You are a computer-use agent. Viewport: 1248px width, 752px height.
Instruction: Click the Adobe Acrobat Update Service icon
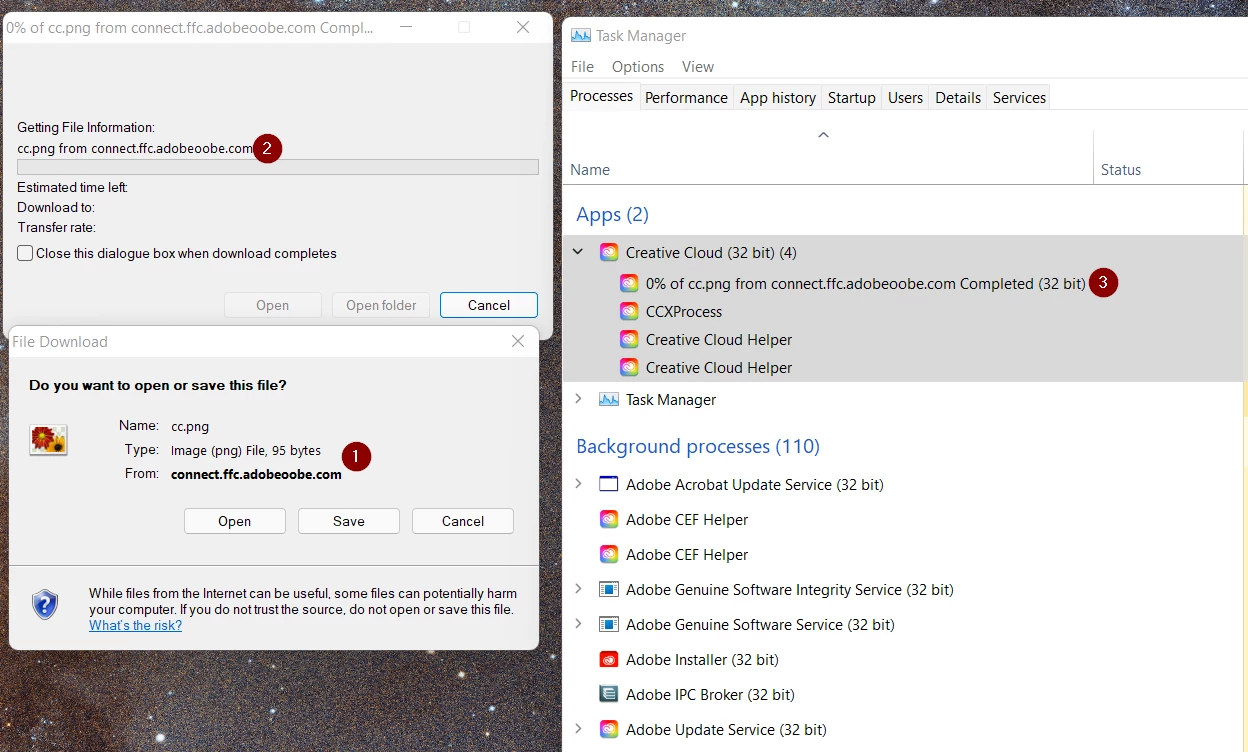pos(609,484)
